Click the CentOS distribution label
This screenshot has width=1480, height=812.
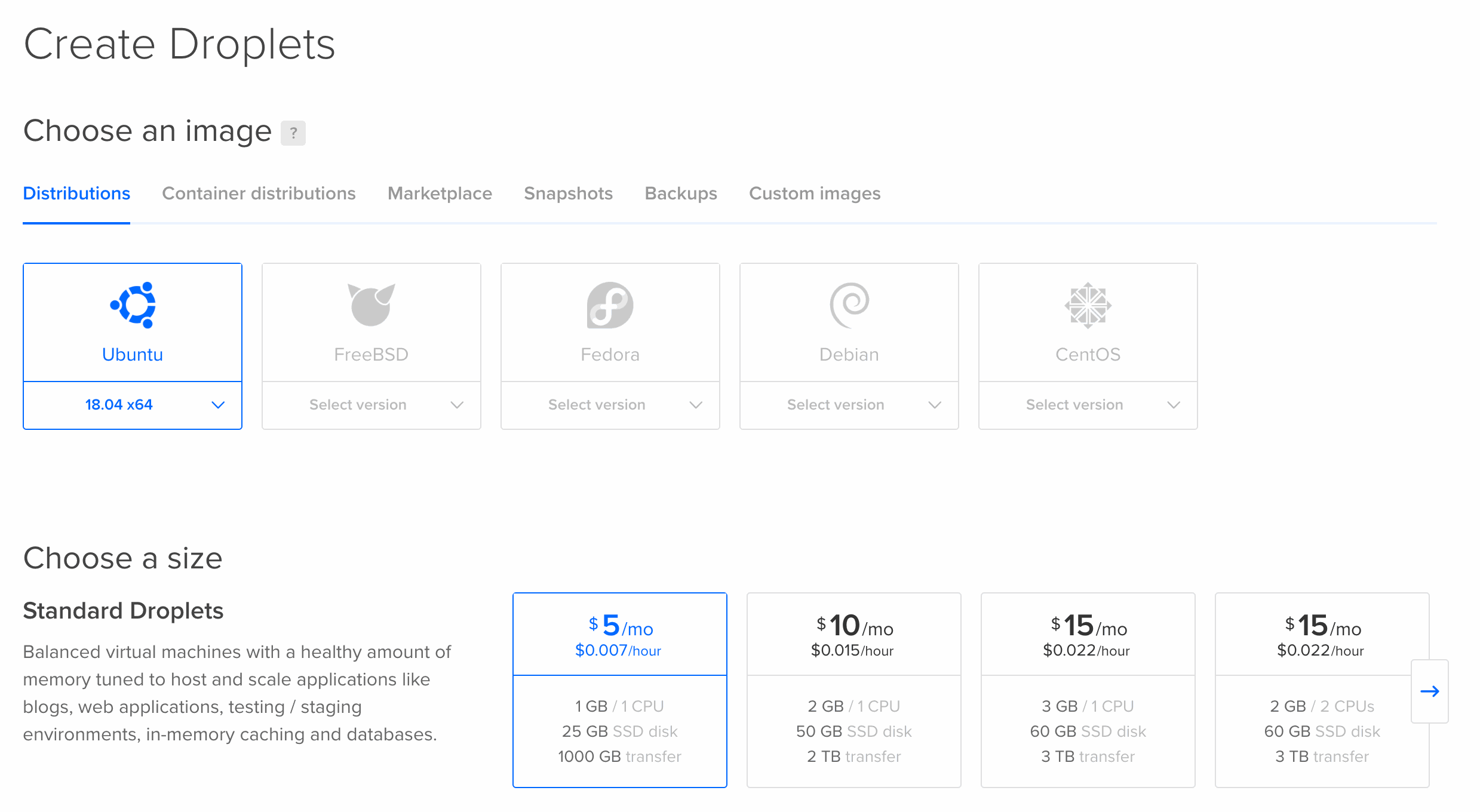[1088, 355]
